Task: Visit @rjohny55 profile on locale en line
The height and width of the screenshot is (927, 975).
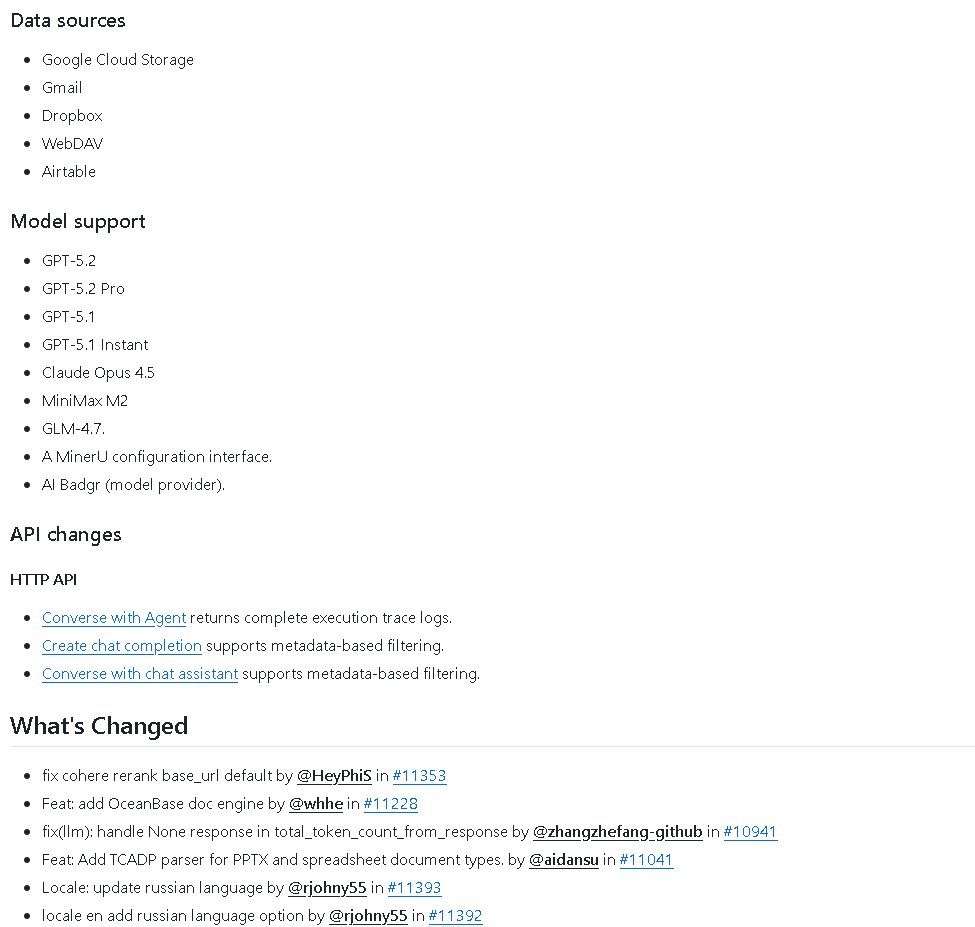Action: pyautogui.click(x=368, y=915)
